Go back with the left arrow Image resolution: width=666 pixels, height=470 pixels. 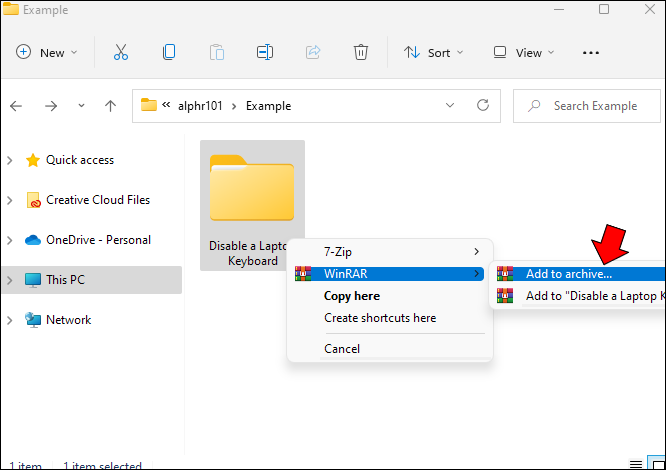pos(17,105)
